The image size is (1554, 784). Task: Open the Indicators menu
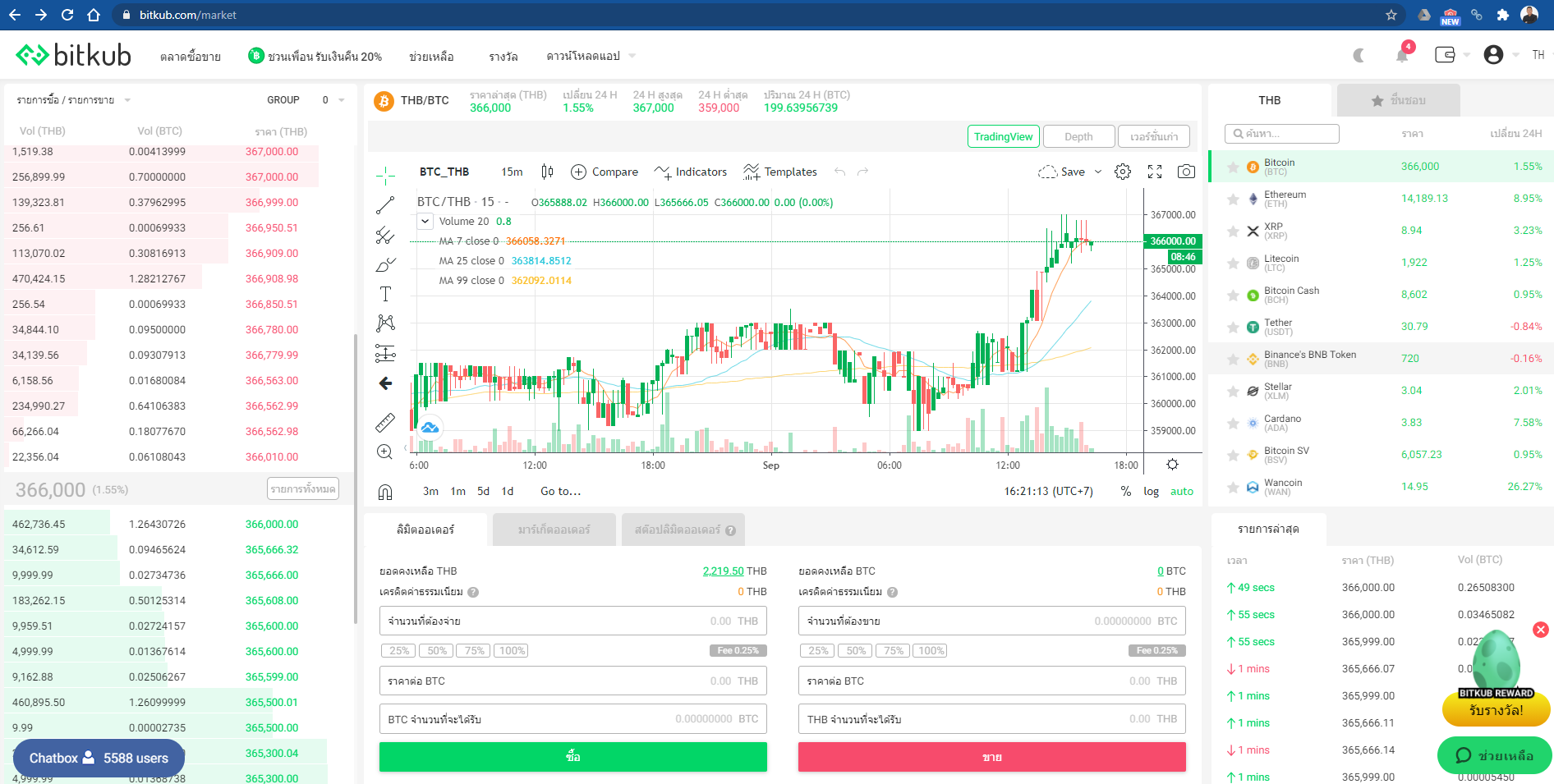[x=691, y=172]
